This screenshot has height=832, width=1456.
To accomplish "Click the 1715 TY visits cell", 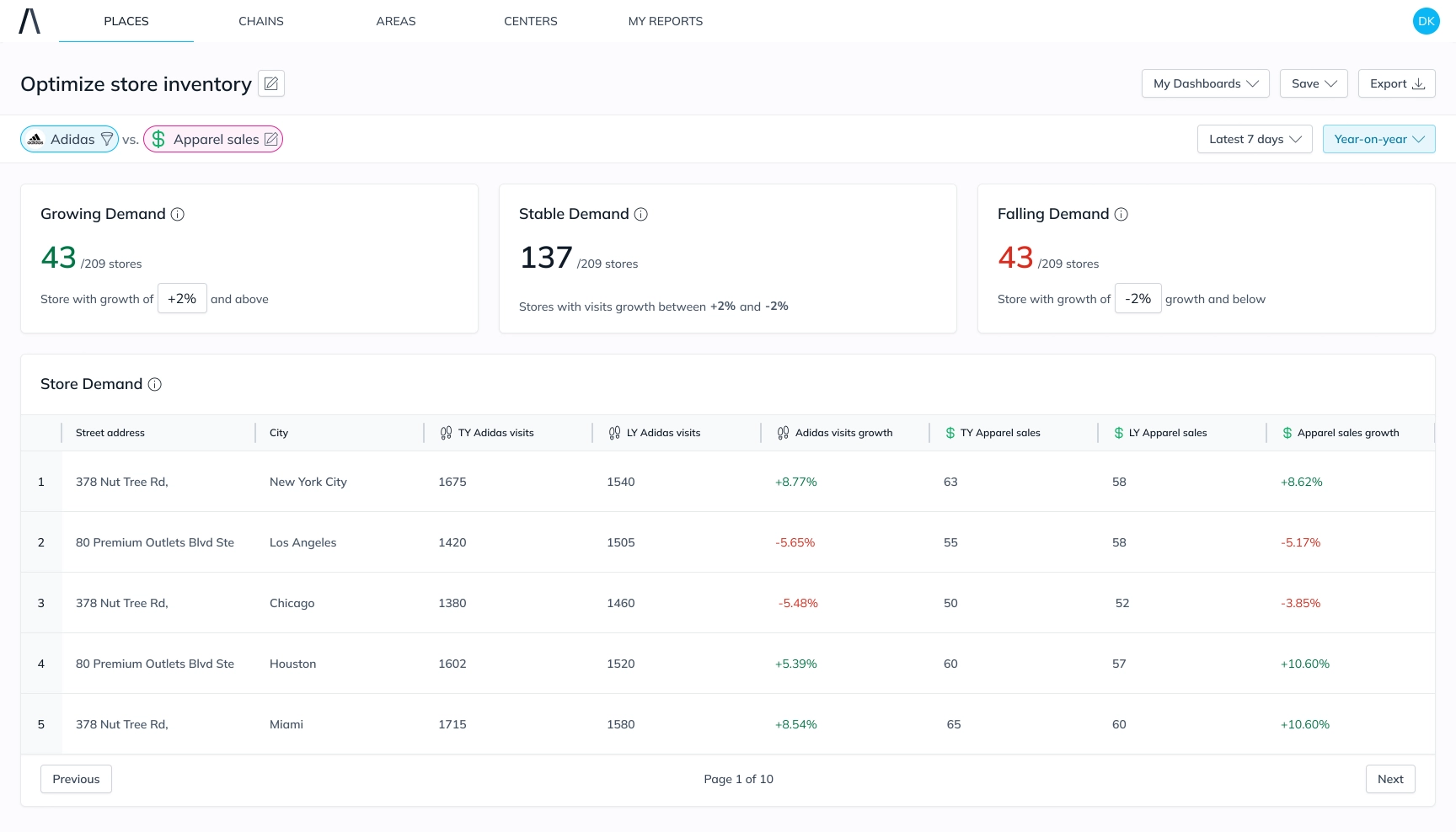I will click(x=452, y=724).
